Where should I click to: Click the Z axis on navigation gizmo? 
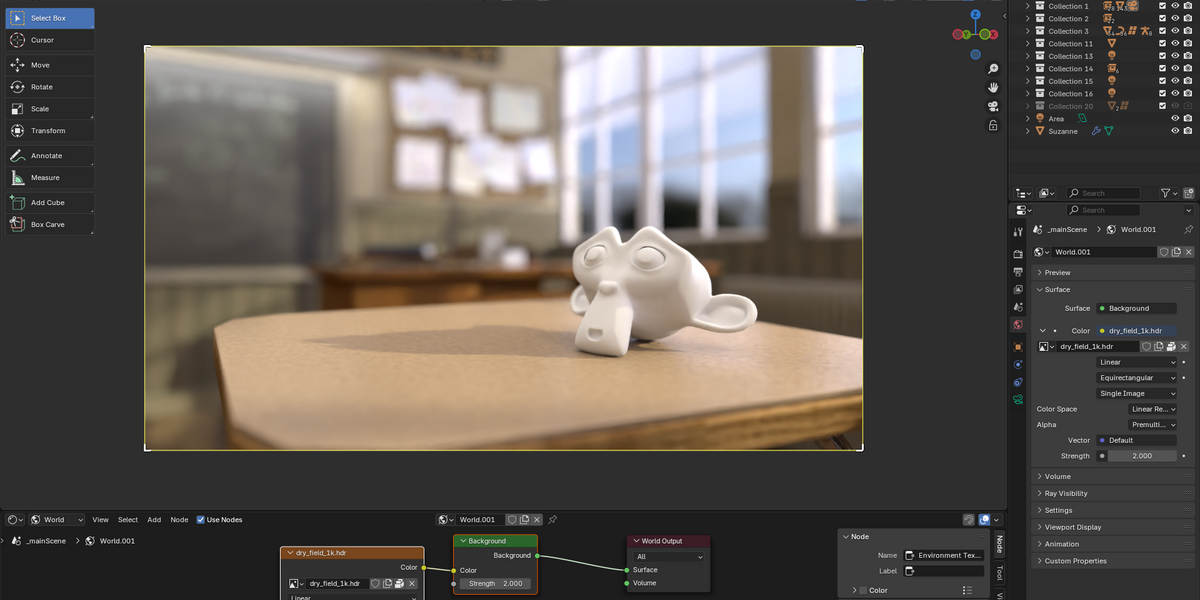[x=976, y=15]
